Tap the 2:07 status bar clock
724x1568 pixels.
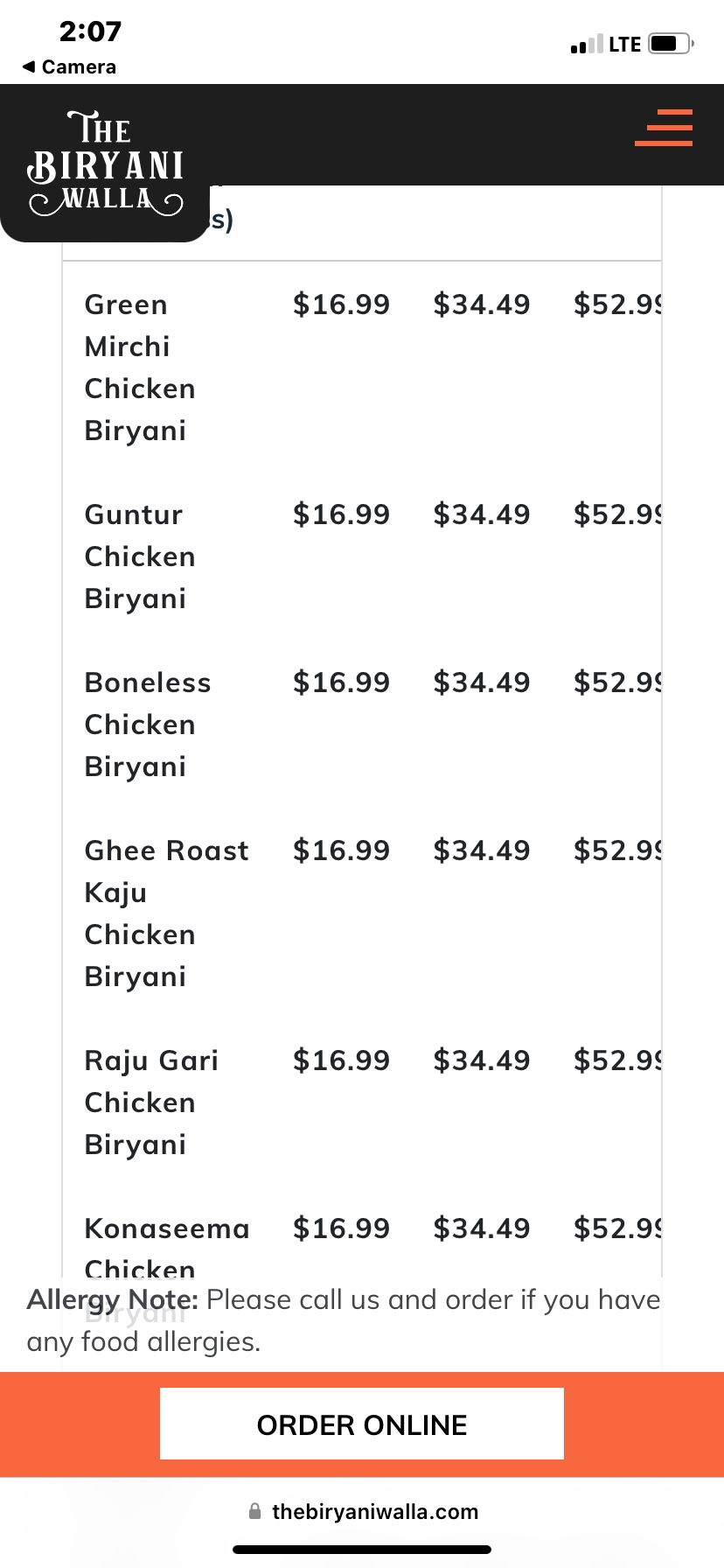point(90,31)
